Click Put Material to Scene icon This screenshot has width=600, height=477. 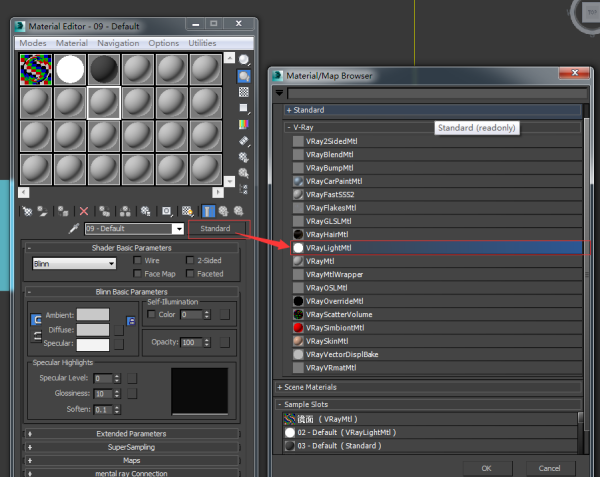(42, 211)
